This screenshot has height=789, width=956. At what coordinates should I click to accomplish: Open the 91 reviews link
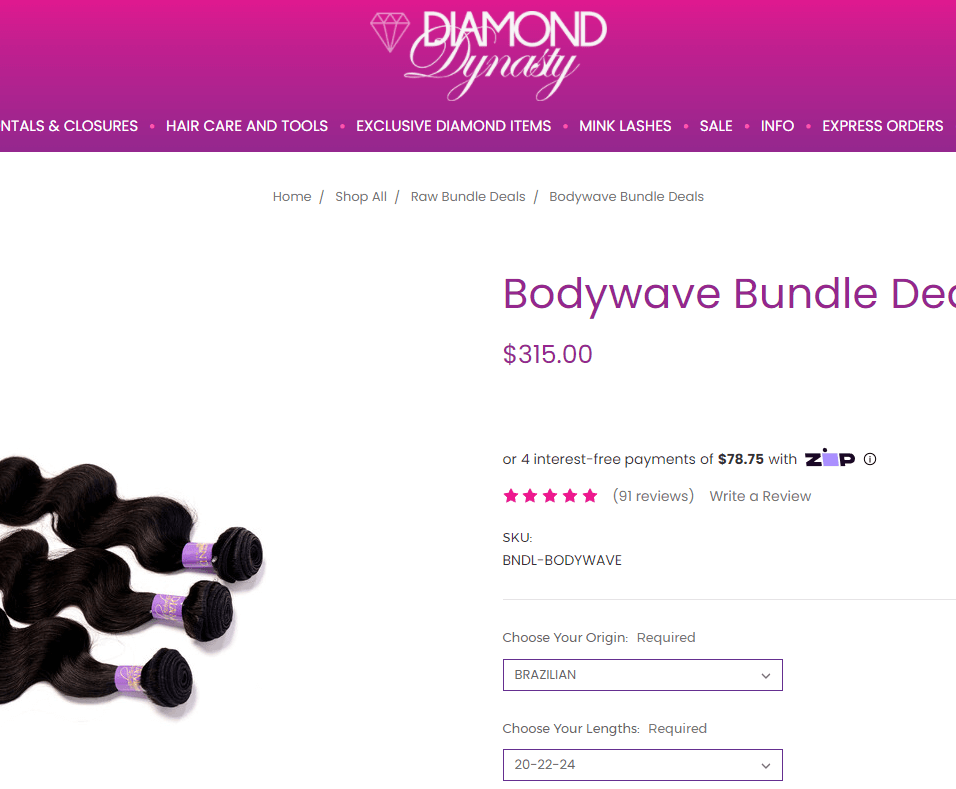pos(653,496)
